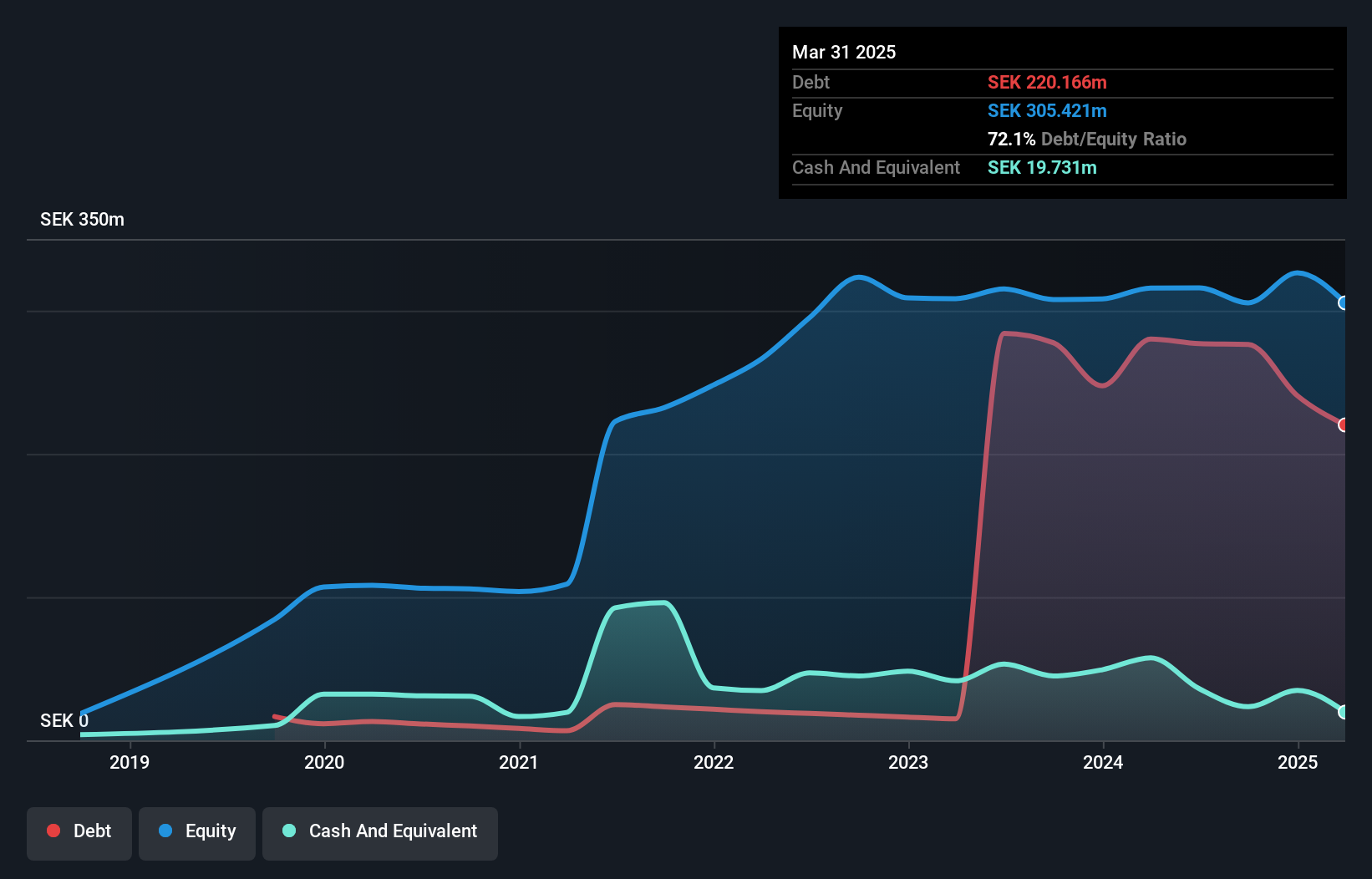Viewport: 1372px width, 879px height.
Task: Click the SEK 220.166m red Debt value
Action: 1046,82
